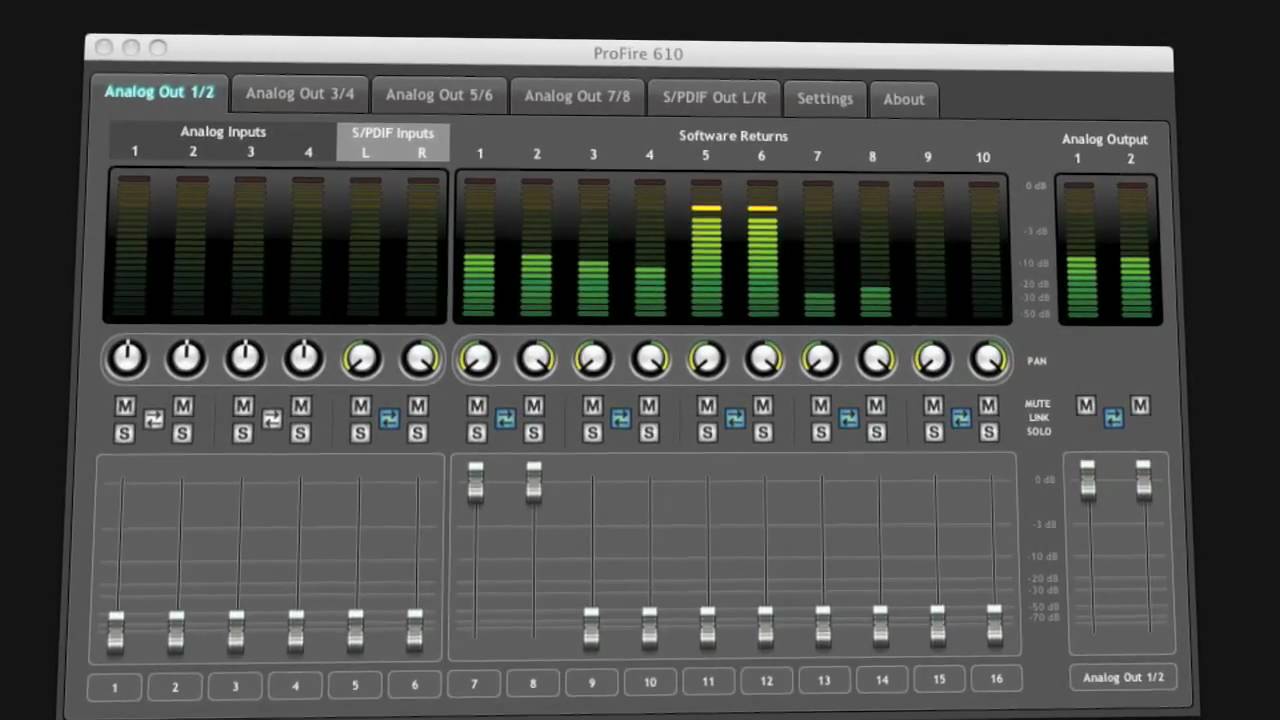Click the fader handle on channel 8

click(534, 481)
